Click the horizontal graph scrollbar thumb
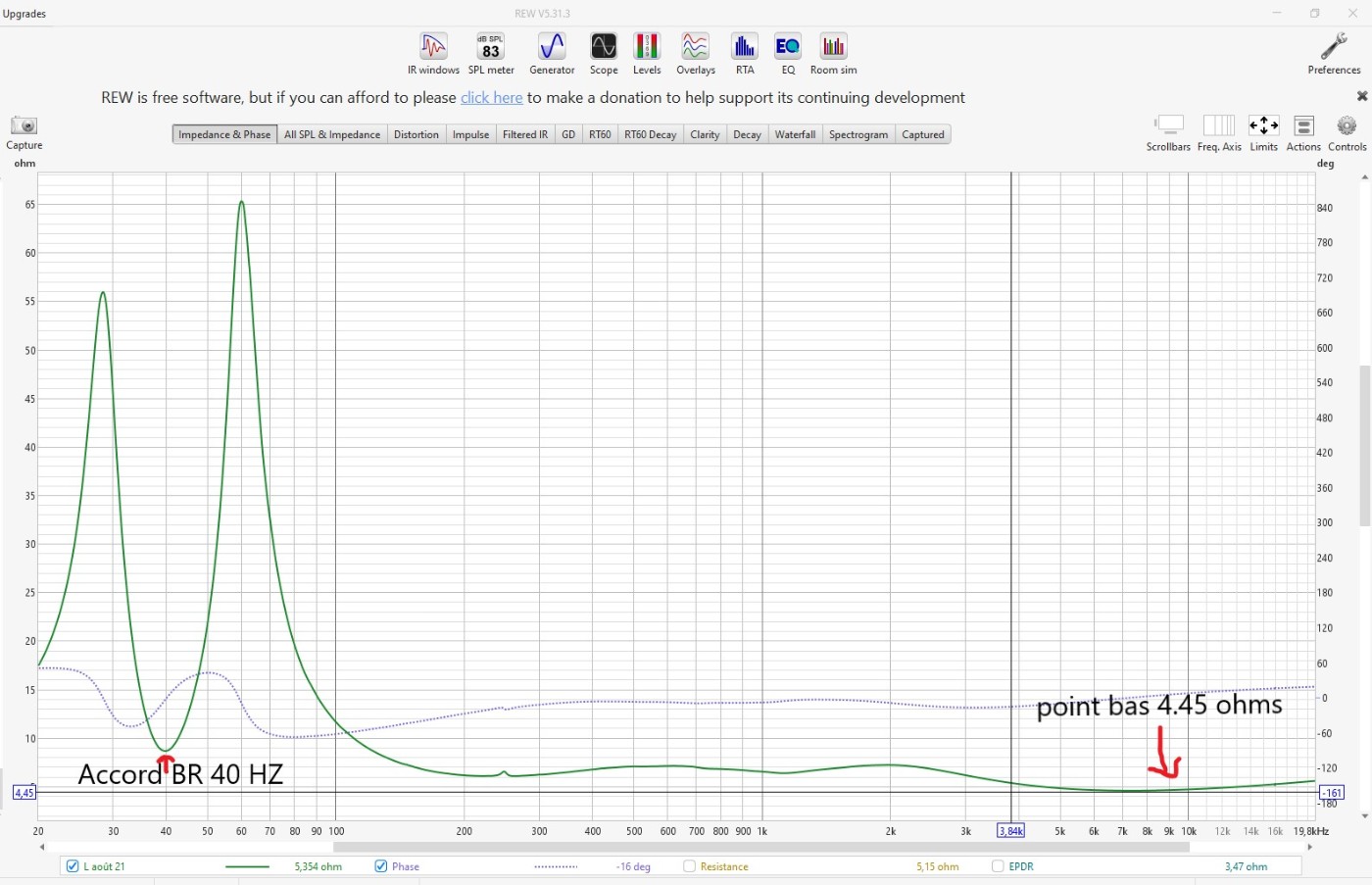 (761, 847)
